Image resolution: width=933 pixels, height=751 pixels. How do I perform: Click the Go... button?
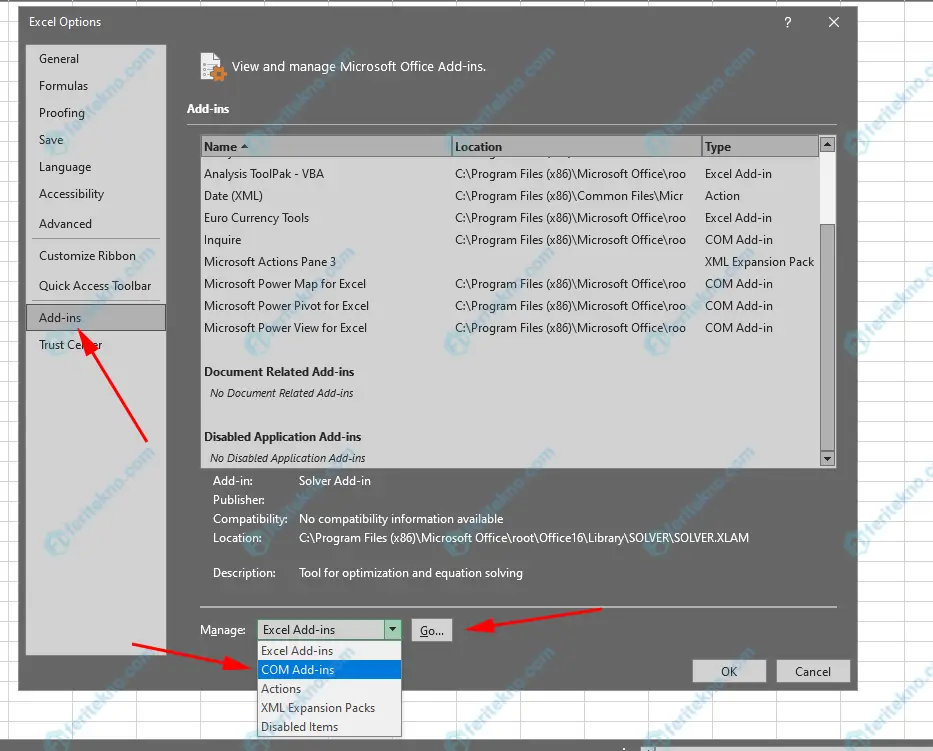432,630
